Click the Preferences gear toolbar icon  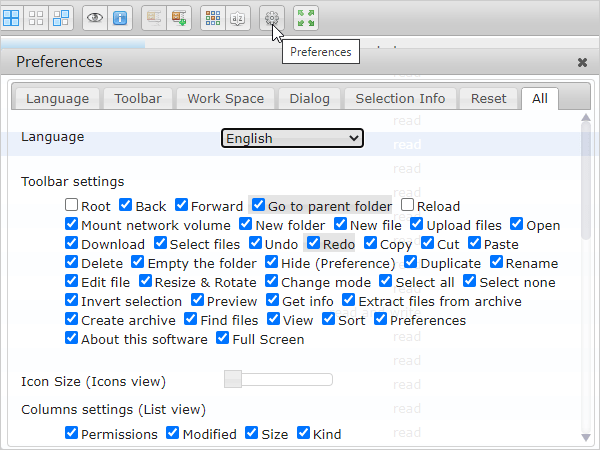[272, 18]
